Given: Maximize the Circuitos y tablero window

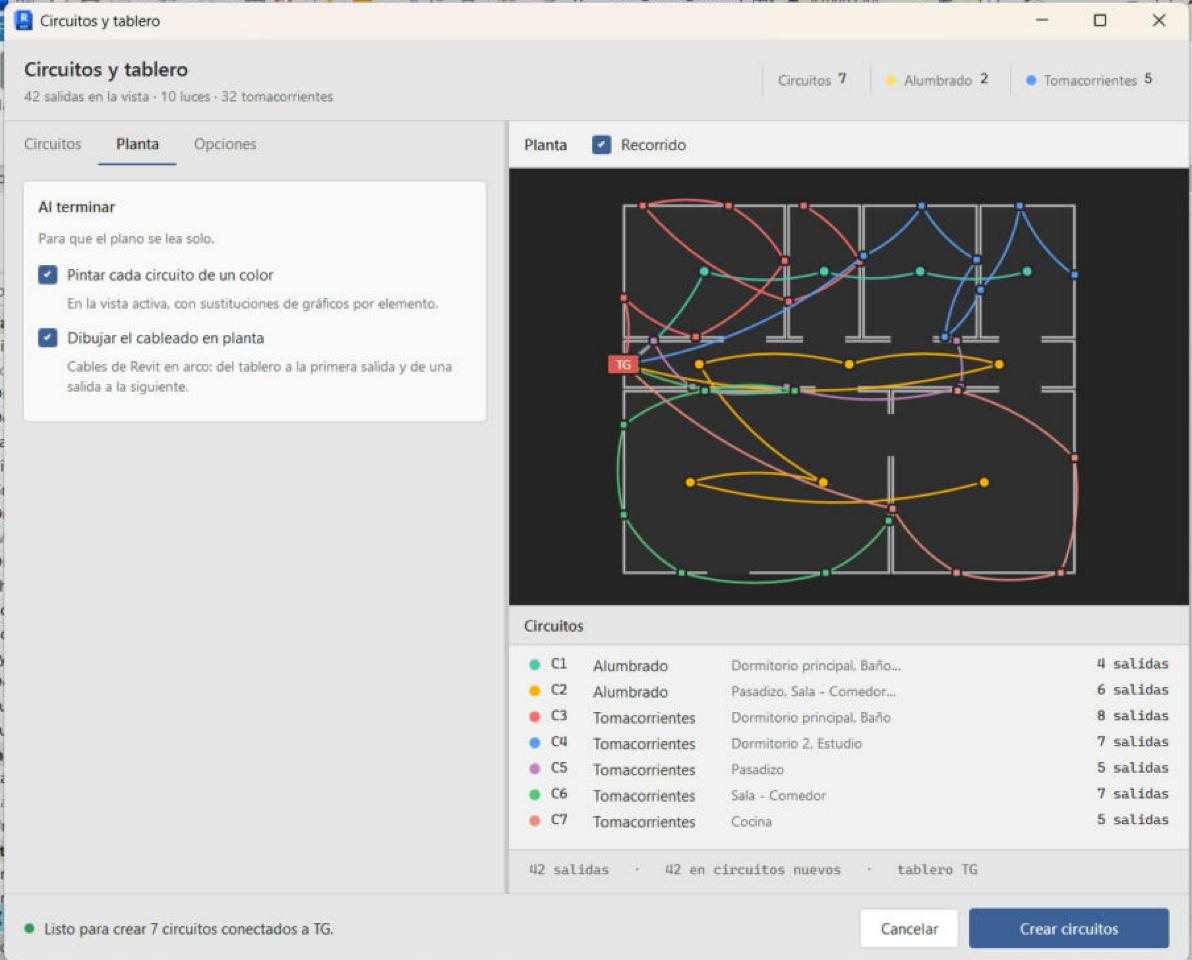Looking at the screenshot, I should click(1099, 21).
